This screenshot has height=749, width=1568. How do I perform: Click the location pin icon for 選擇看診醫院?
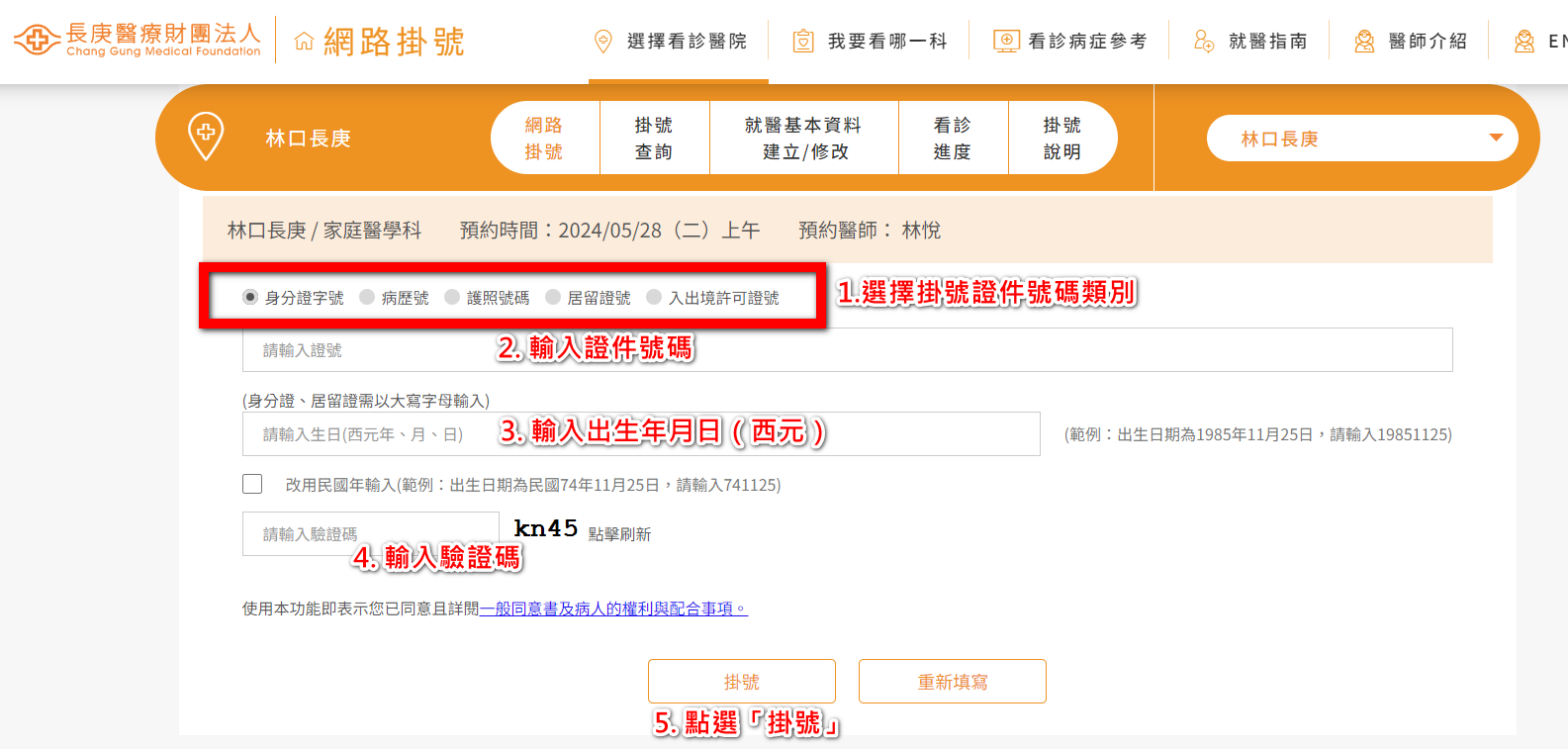[x=602, y=42]
